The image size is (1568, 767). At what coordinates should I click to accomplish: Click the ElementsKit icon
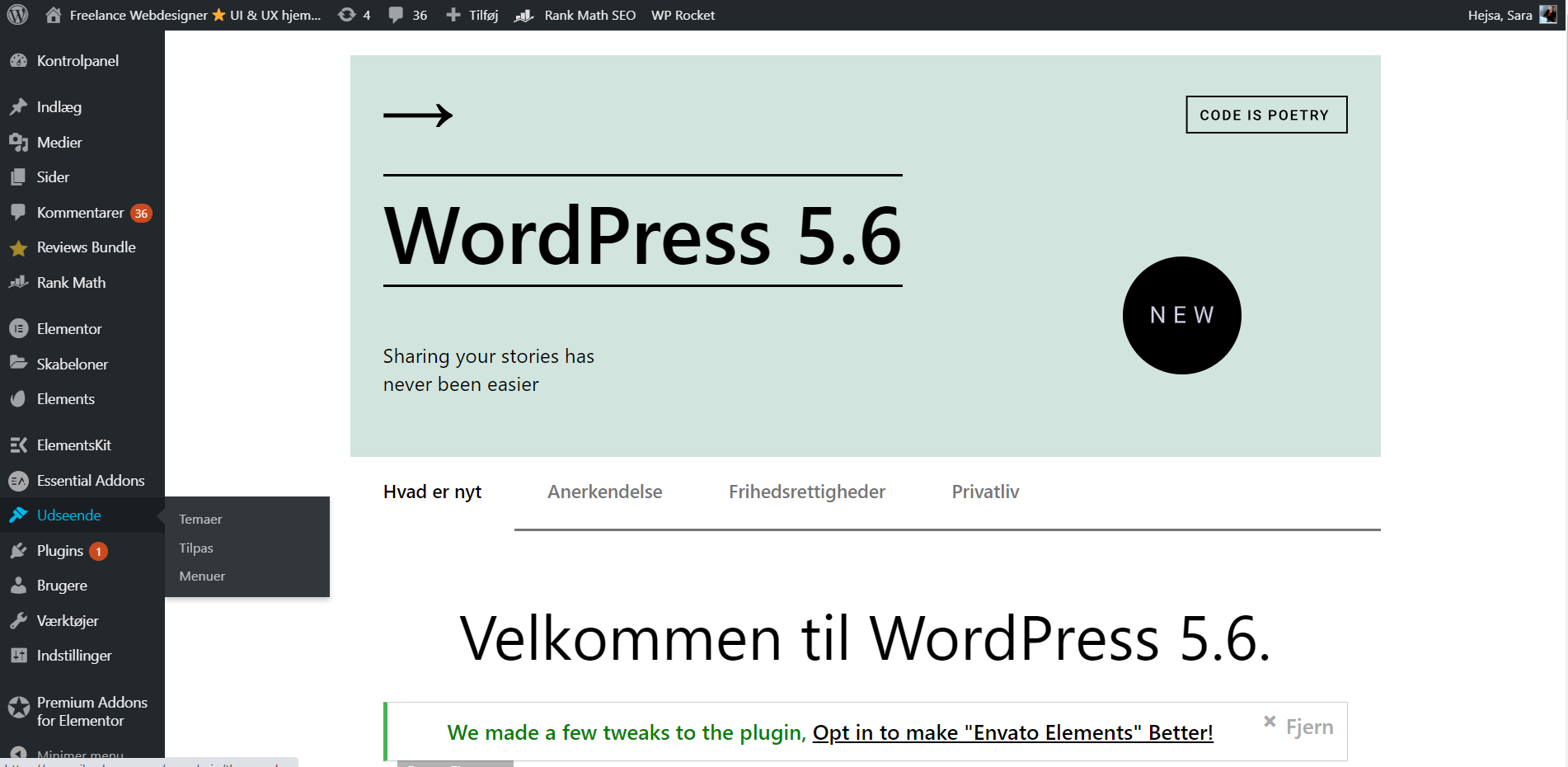pyautogui.click(x=18, y=445)
